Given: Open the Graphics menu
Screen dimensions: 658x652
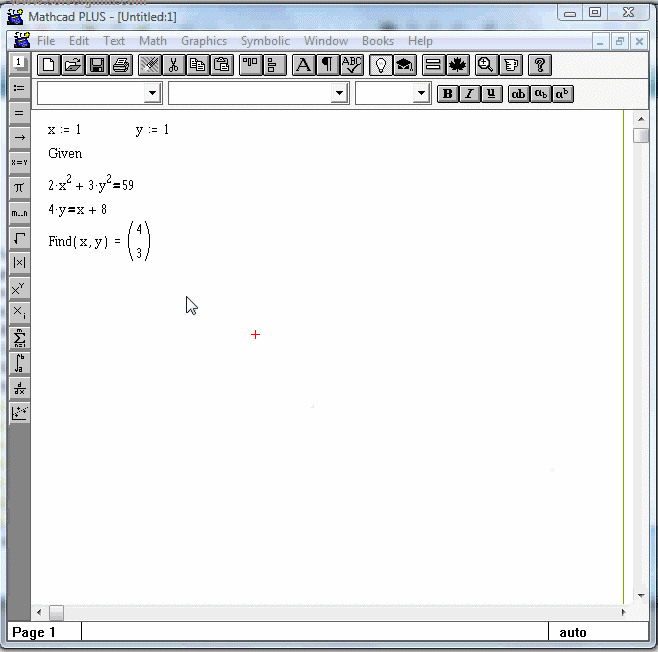Looking at the screenshot, I should [204, 41].
